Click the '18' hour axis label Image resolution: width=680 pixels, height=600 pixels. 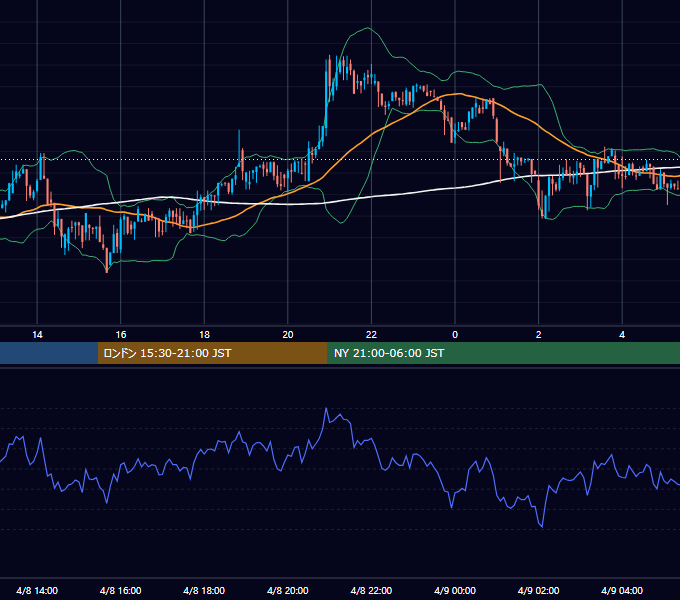click(204, 334)
